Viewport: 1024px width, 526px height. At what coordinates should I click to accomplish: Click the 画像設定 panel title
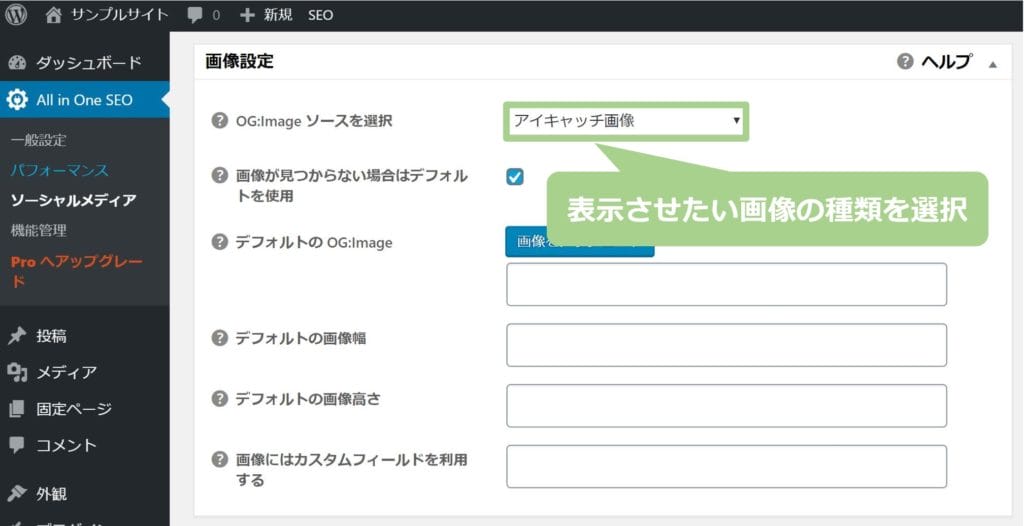[240, 61]
